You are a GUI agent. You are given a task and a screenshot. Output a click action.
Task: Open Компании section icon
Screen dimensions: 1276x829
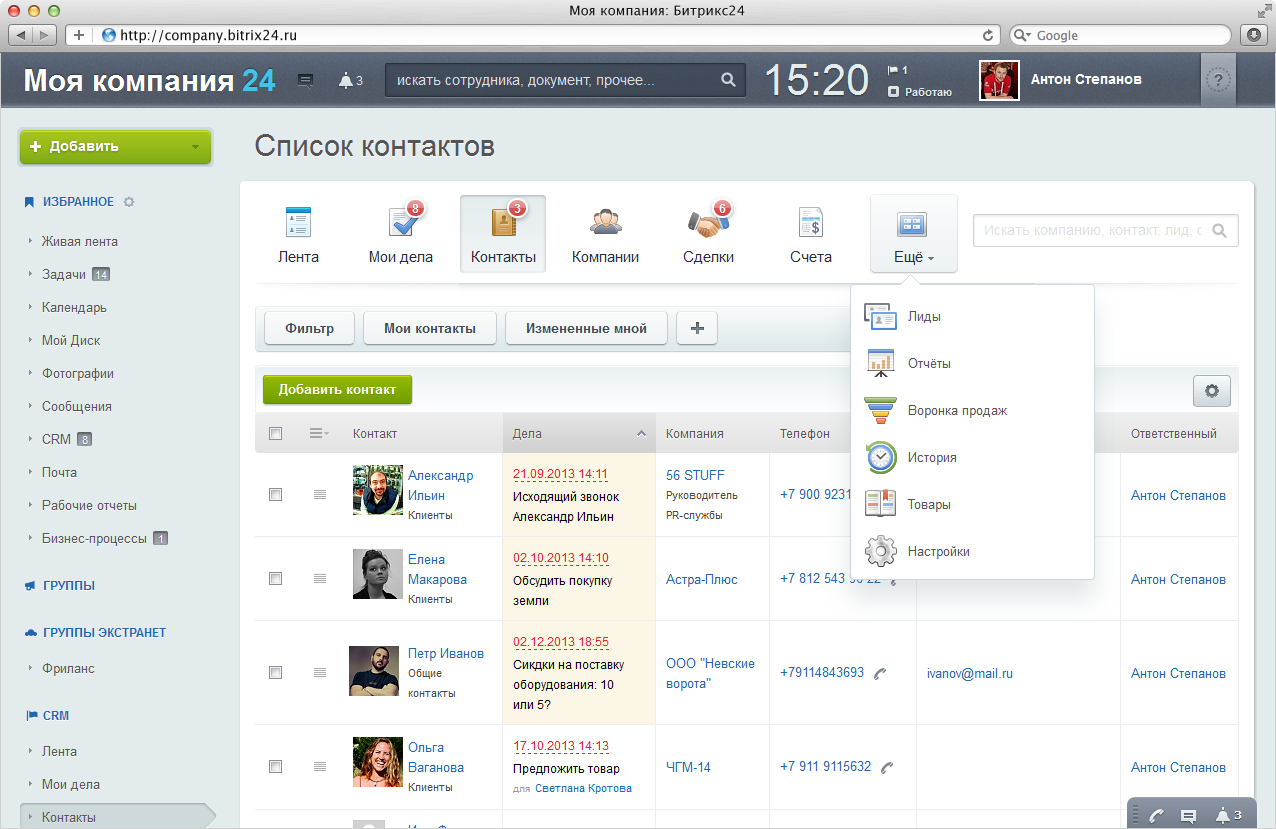(x=605, y=222)
